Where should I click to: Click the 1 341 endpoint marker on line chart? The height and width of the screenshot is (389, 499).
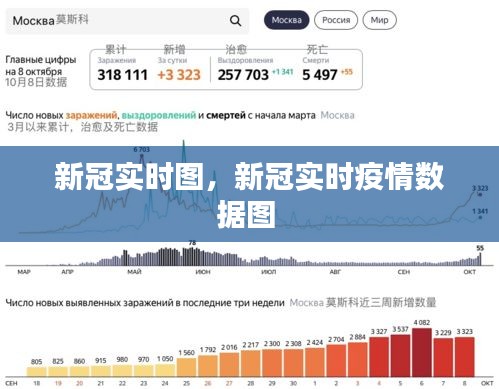[x=480, y=217]
